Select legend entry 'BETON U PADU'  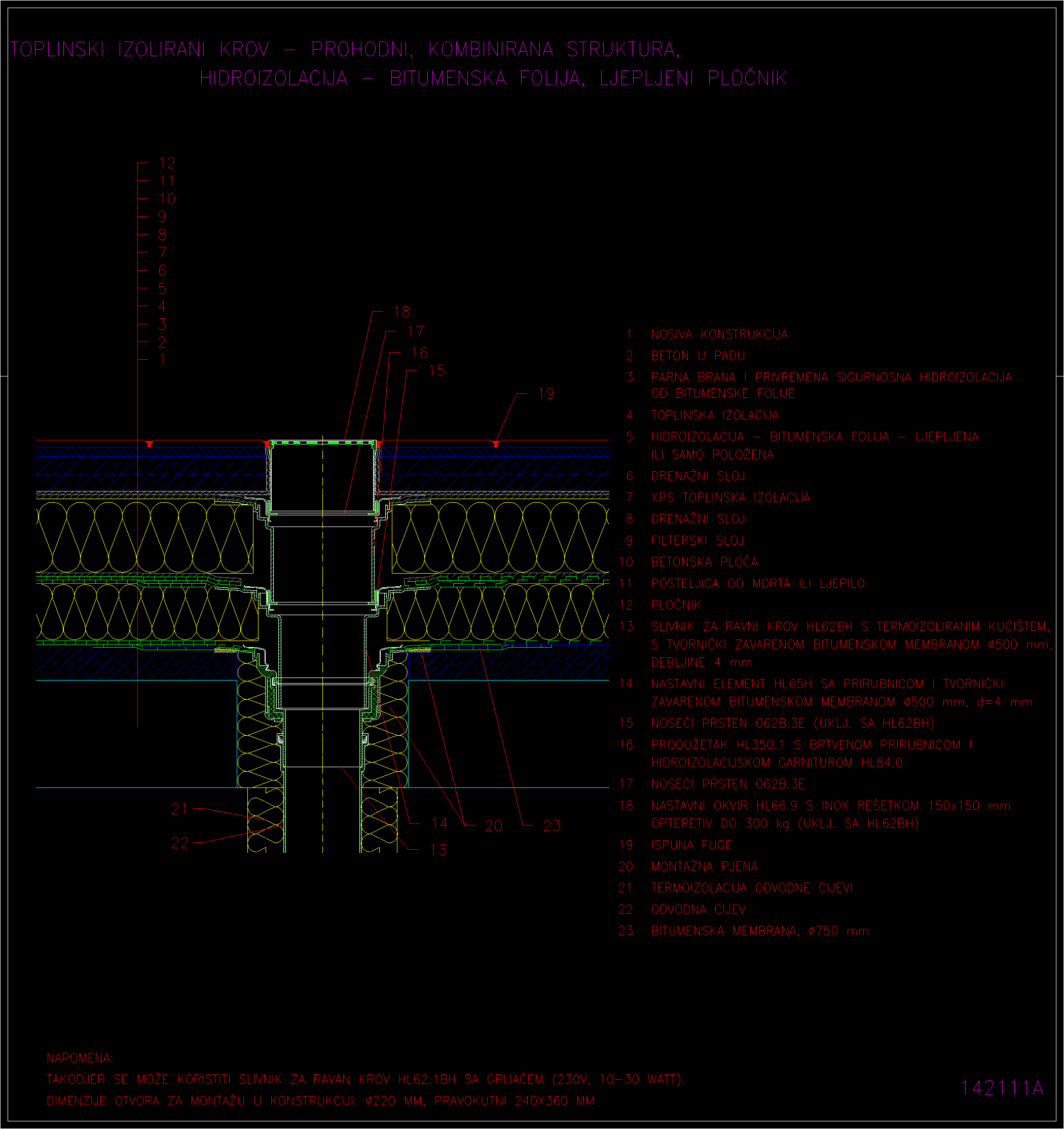tap(698, 356)
